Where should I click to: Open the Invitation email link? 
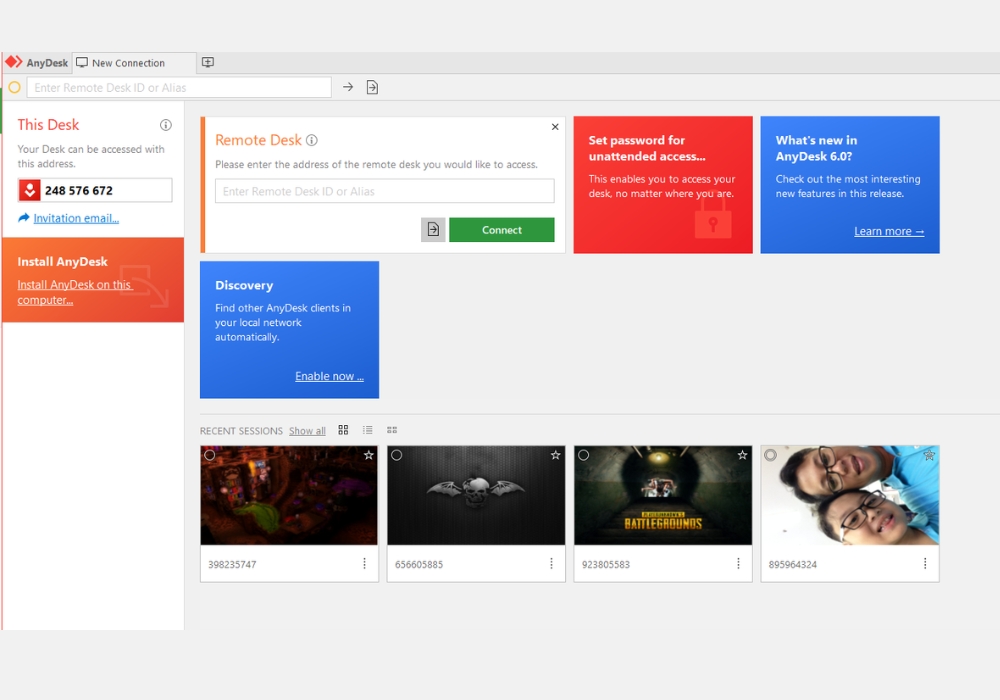(x=76, y=218)
